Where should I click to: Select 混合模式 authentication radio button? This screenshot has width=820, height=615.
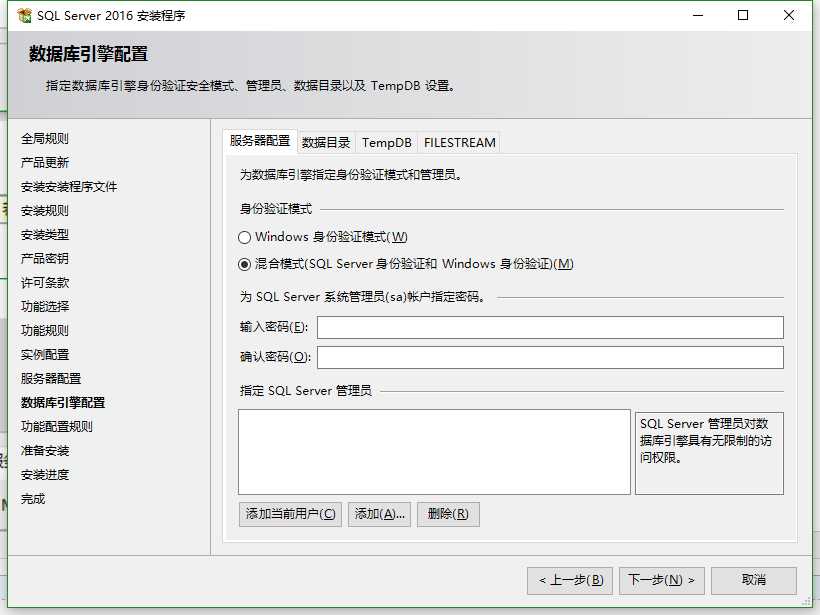click(244, 265)
